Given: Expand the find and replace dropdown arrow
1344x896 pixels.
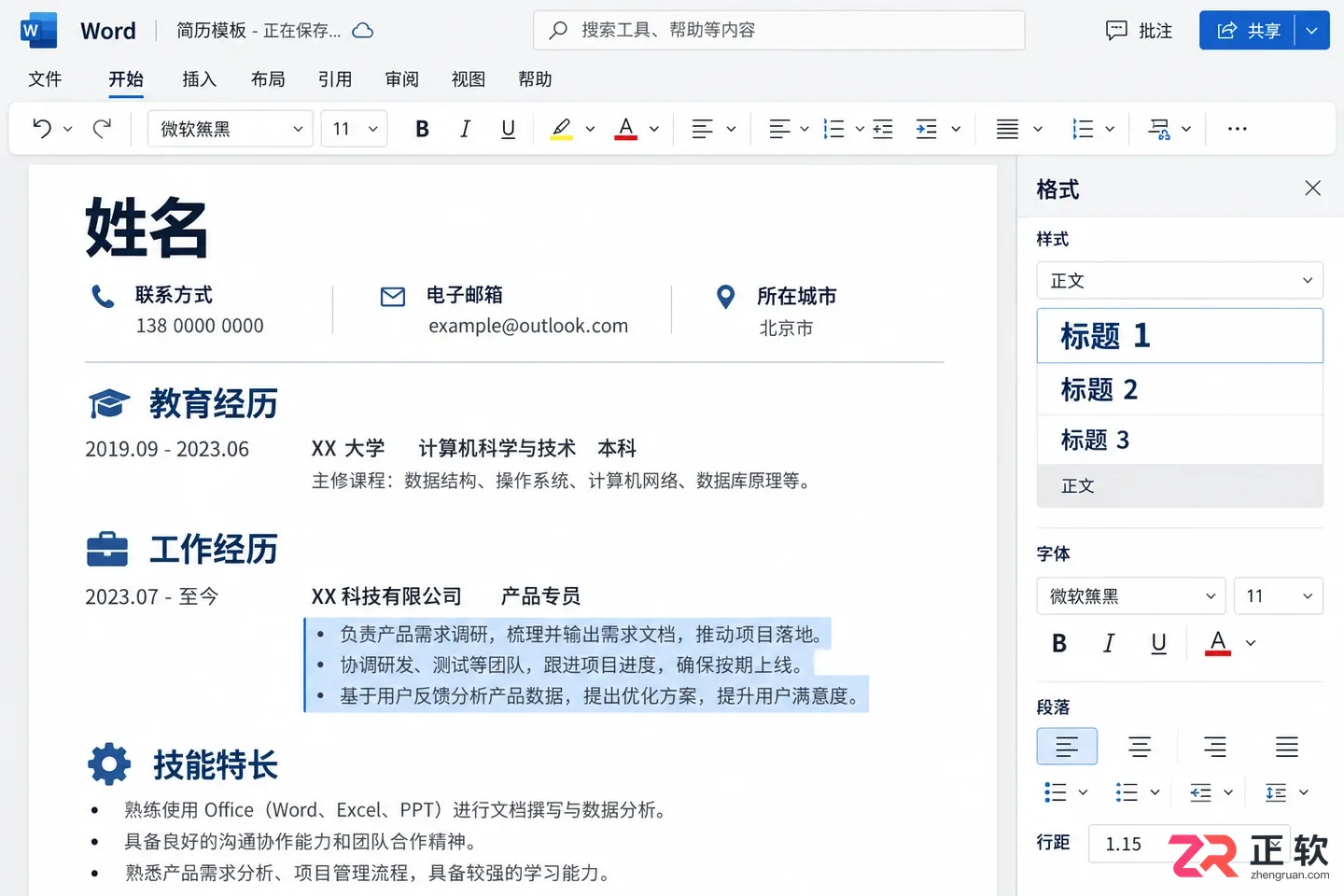Looking at the screenshot, I should (x=1186, y=129).
